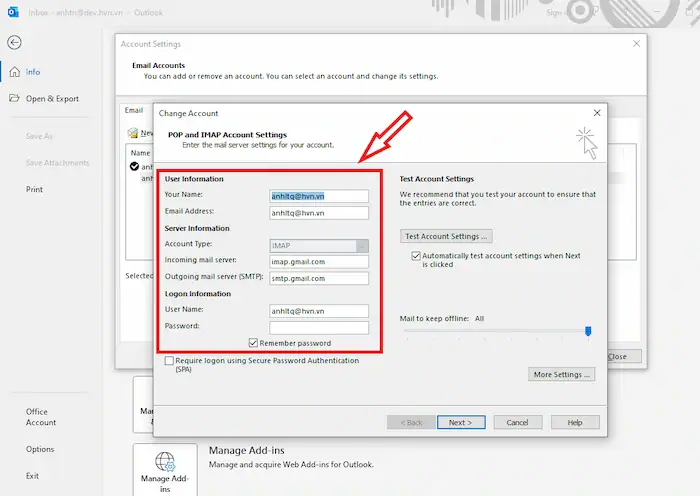Click the Manage Add-ins heading text
The image size is (700, 496).
(x=246, y=450)
